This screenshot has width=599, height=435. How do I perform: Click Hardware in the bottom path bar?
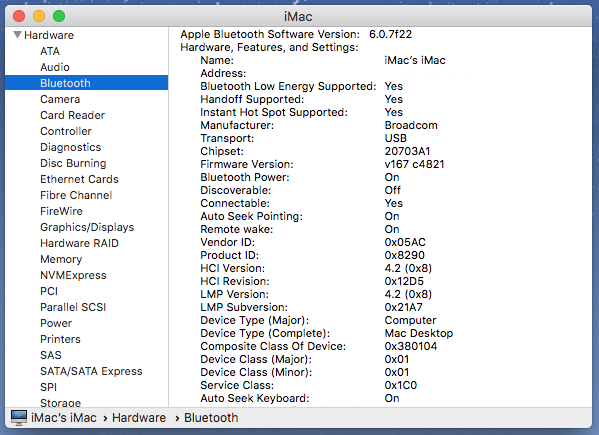pyautogui.click(x=139, y=418)
